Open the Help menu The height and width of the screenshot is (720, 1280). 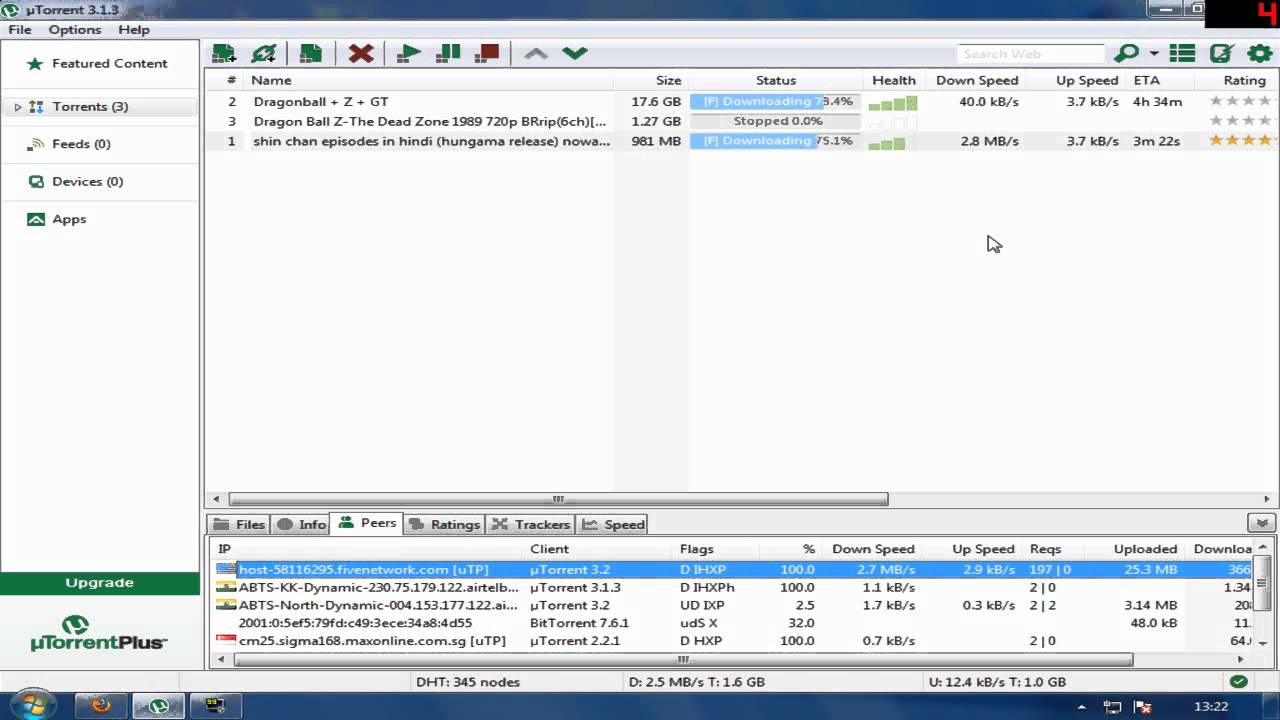click(134, 30)
